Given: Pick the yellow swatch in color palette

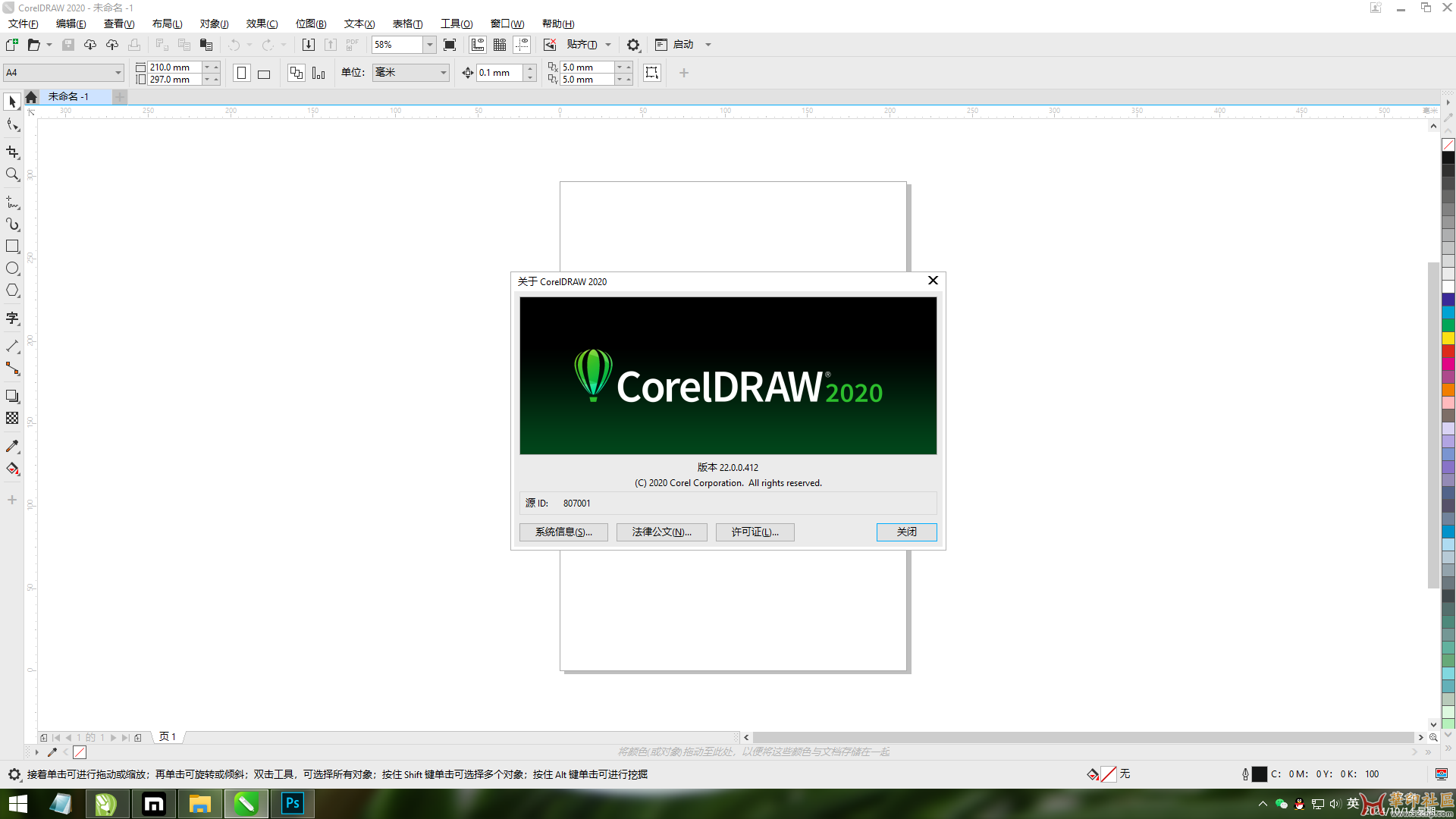Looking at the screenshot, I should (x=1448, y=338).
